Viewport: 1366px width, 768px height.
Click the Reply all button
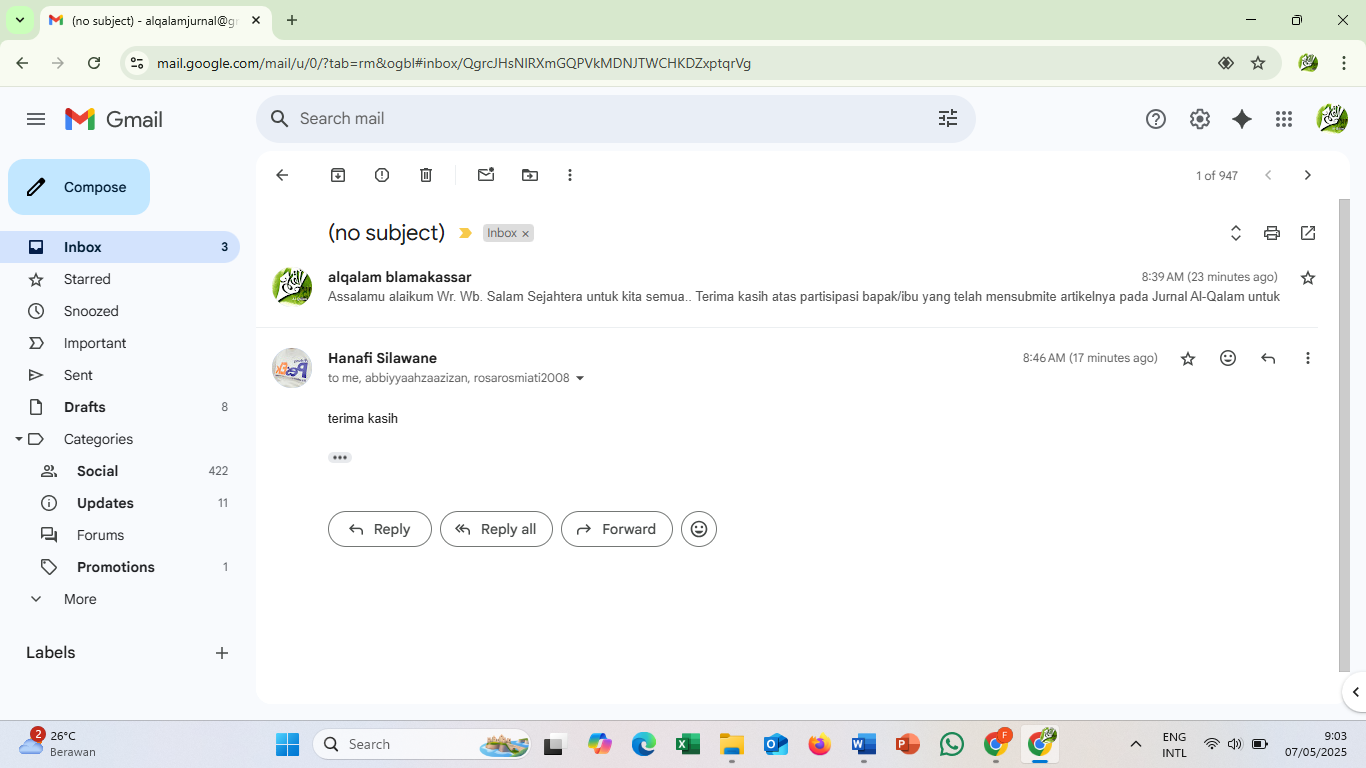(496, 529)
